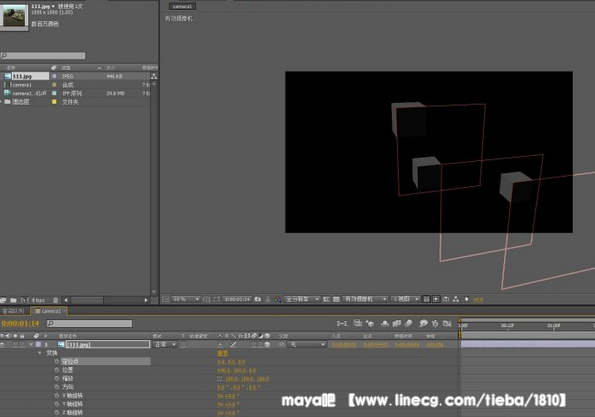Collapse the transform group expander
595x417 pixels.
(x=39, y=353)
